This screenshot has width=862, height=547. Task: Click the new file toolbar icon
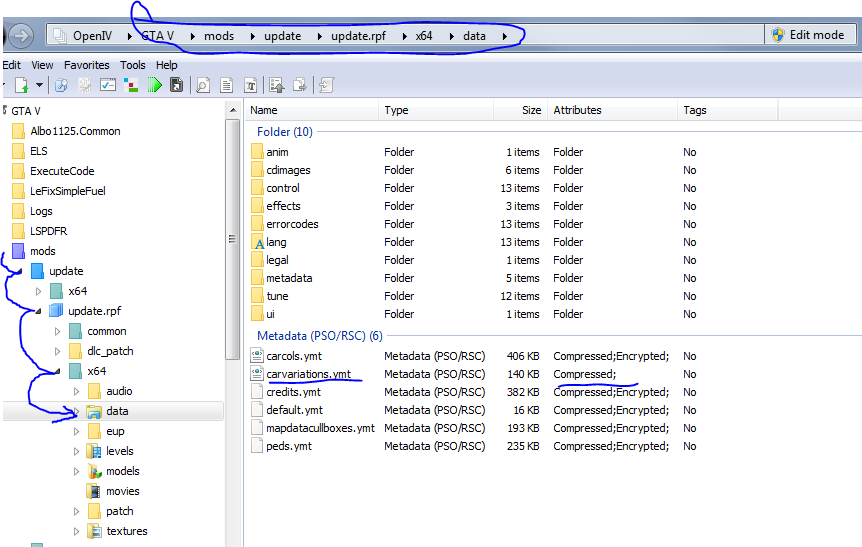click(x=21, y=86)
